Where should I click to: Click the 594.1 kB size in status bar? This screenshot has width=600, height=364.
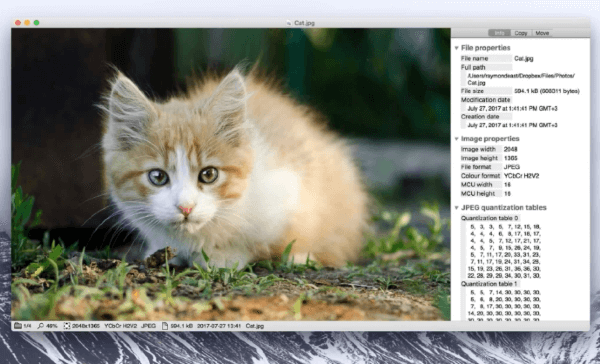[181, 326]
